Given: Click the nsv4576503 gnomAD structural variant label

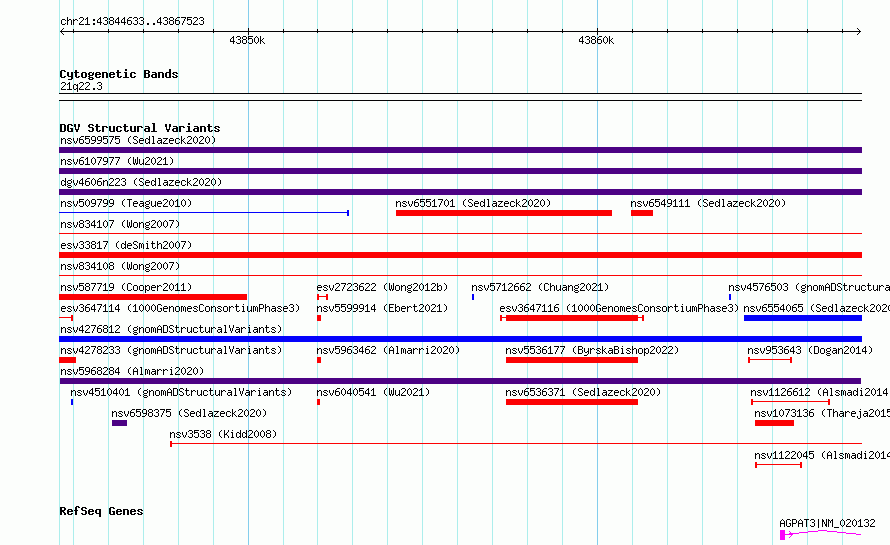Looking at the screenshot, I should point(809,287).
